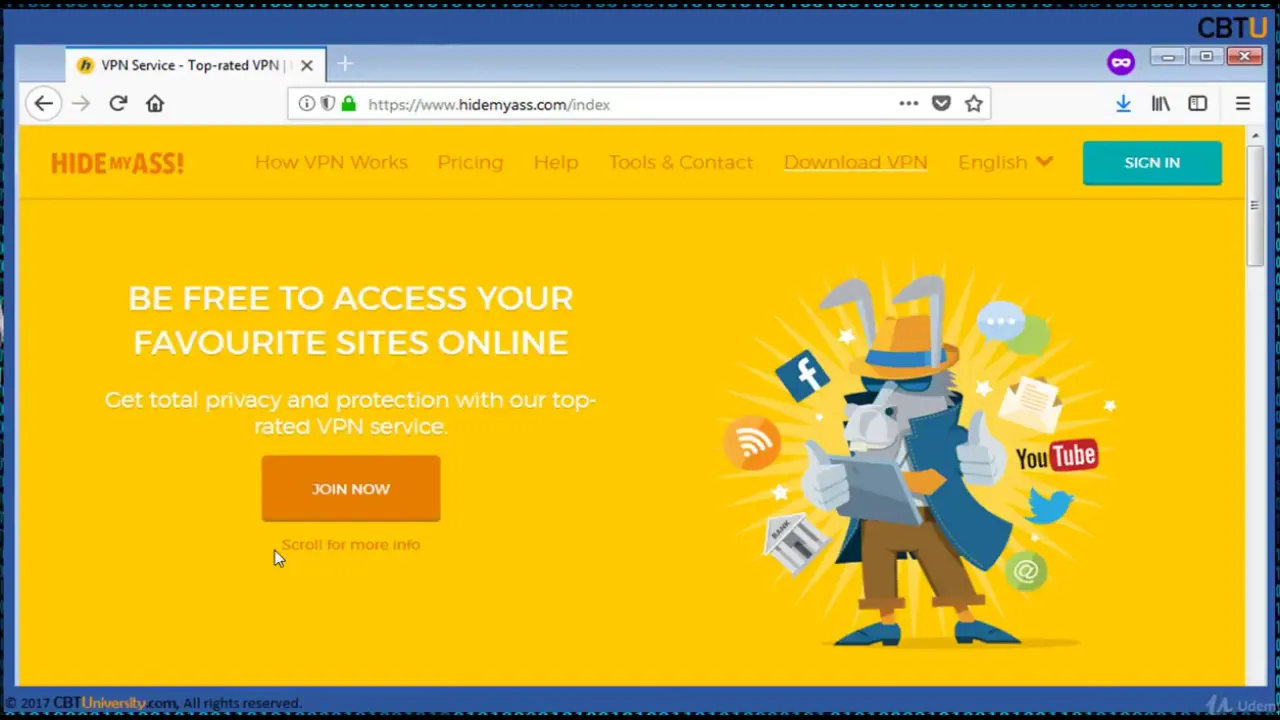
Task: Click the YouTube logo in the illustration
Action: tap(1057, 457)
